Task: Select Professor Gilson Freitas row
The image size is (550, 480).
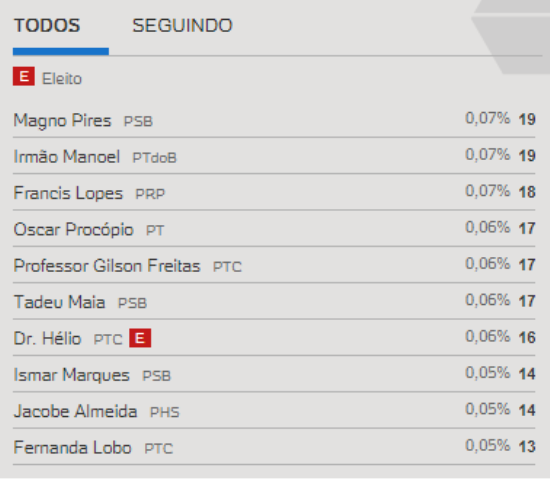Action: 274,265
